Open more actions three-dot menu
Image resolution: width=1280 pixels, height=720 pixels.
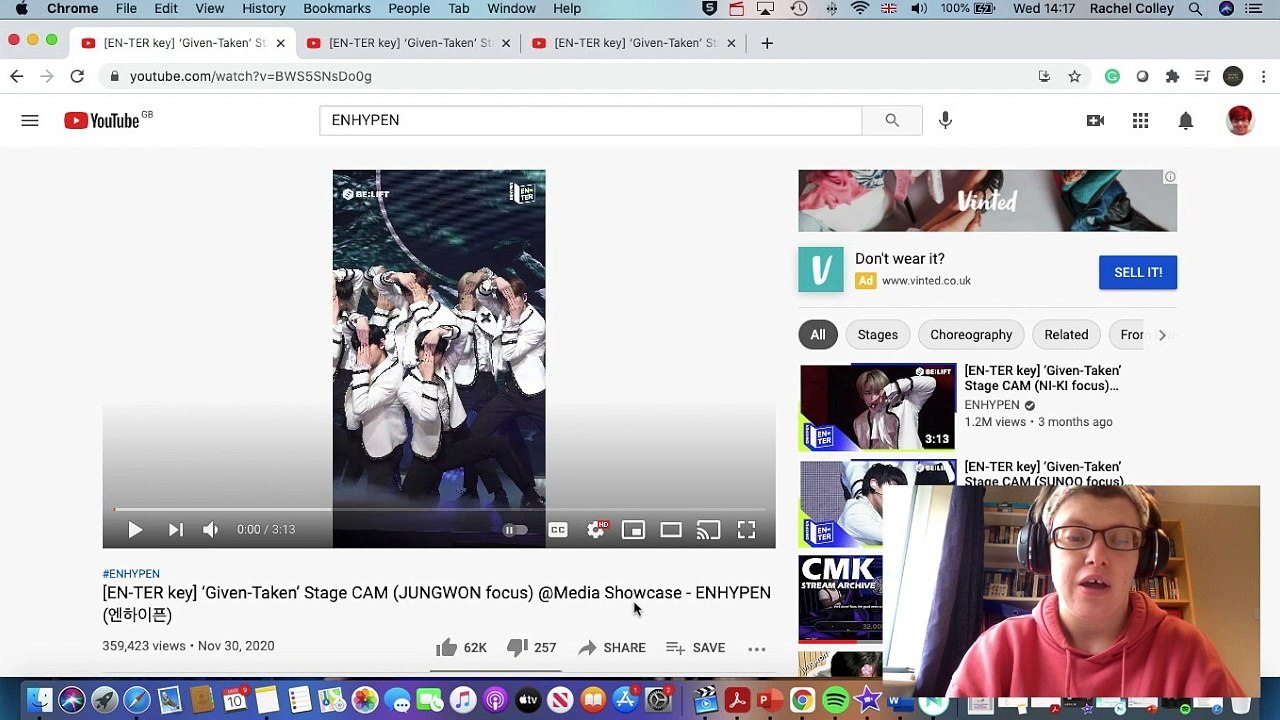pyautogui.click(x=757, y=649)
